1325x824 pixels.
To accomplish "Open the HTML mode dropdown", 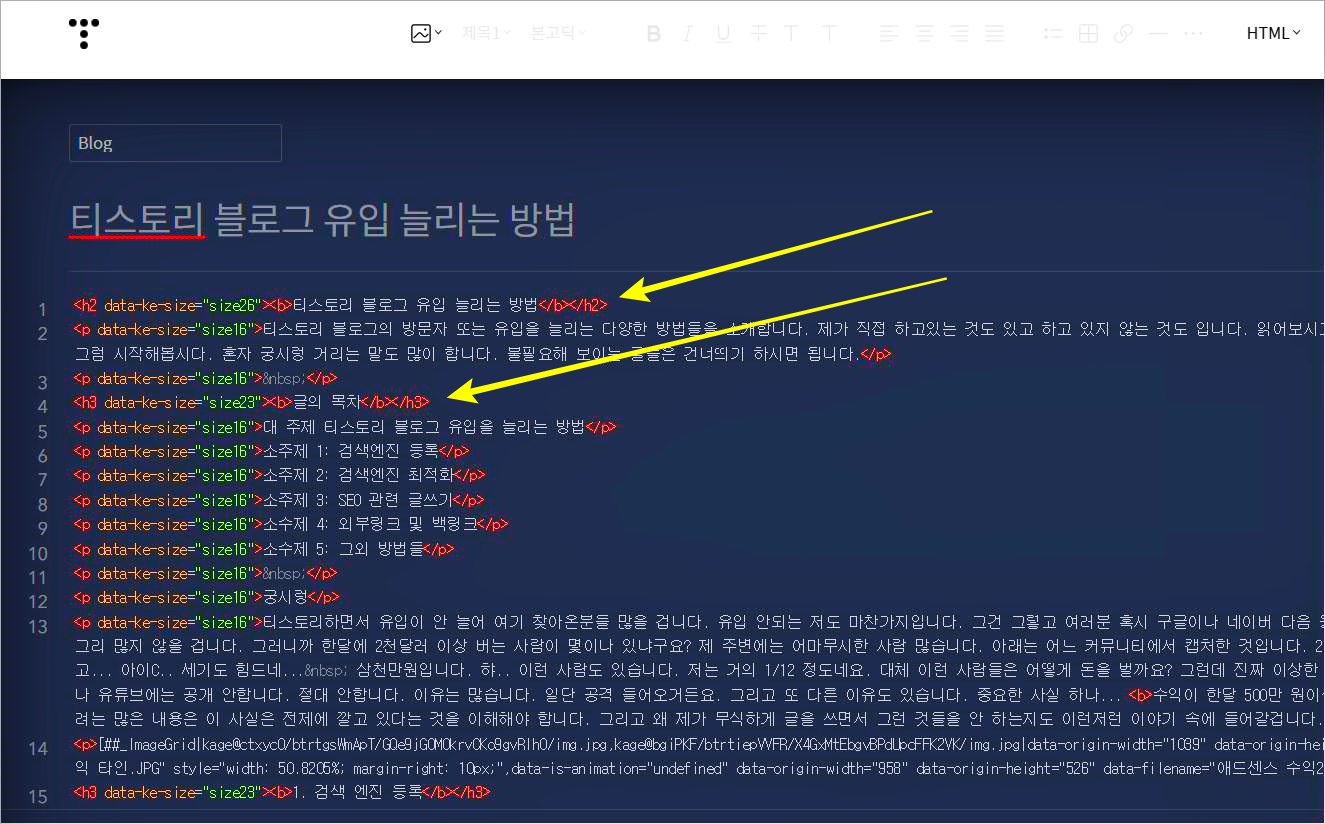I will [x=1272, y=33].
